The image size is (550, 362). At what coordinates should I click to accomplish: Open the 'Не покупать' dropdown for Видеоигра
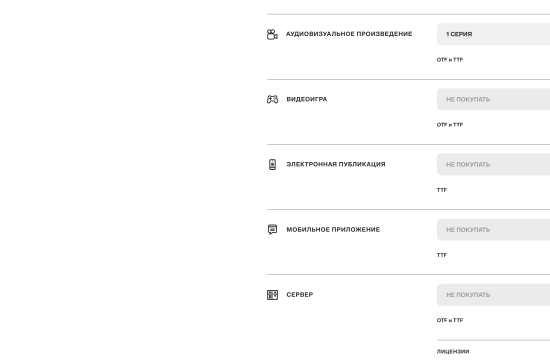coord(493,99)
